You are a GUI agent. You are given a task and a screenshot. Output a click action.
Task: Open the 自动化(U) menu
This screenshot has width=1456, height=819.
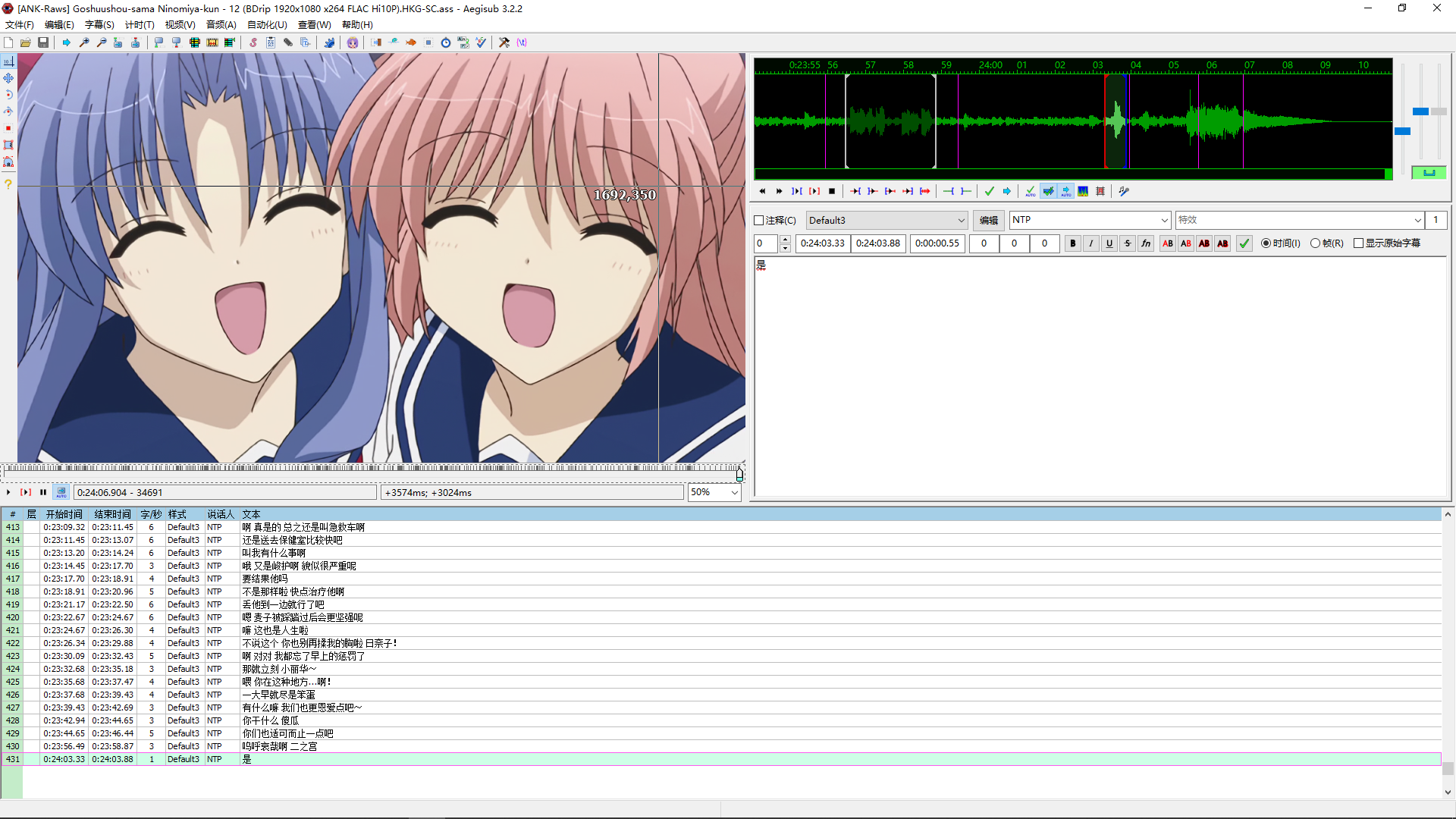267,25
